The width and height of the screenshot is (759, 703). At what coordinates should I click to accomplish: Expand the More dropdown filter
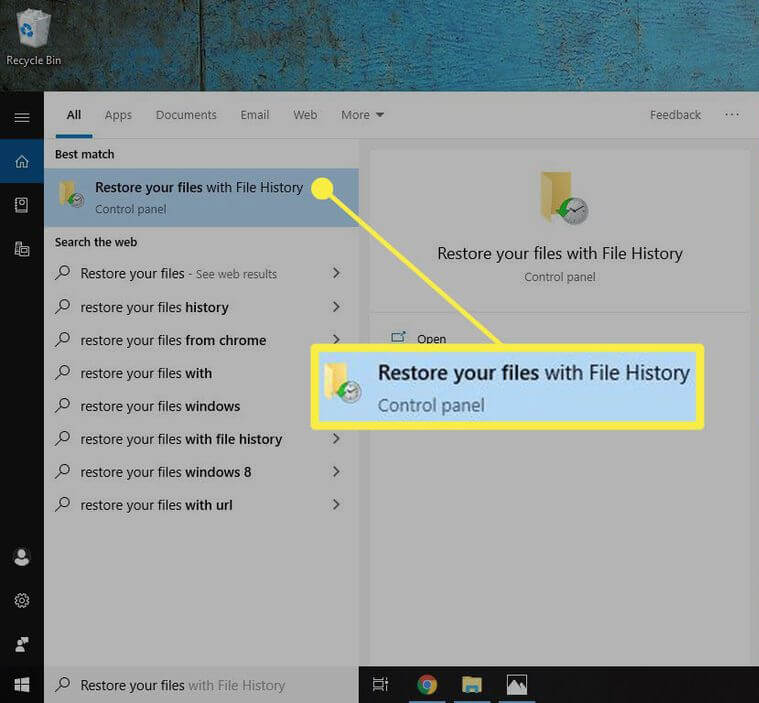click(362, 115)
